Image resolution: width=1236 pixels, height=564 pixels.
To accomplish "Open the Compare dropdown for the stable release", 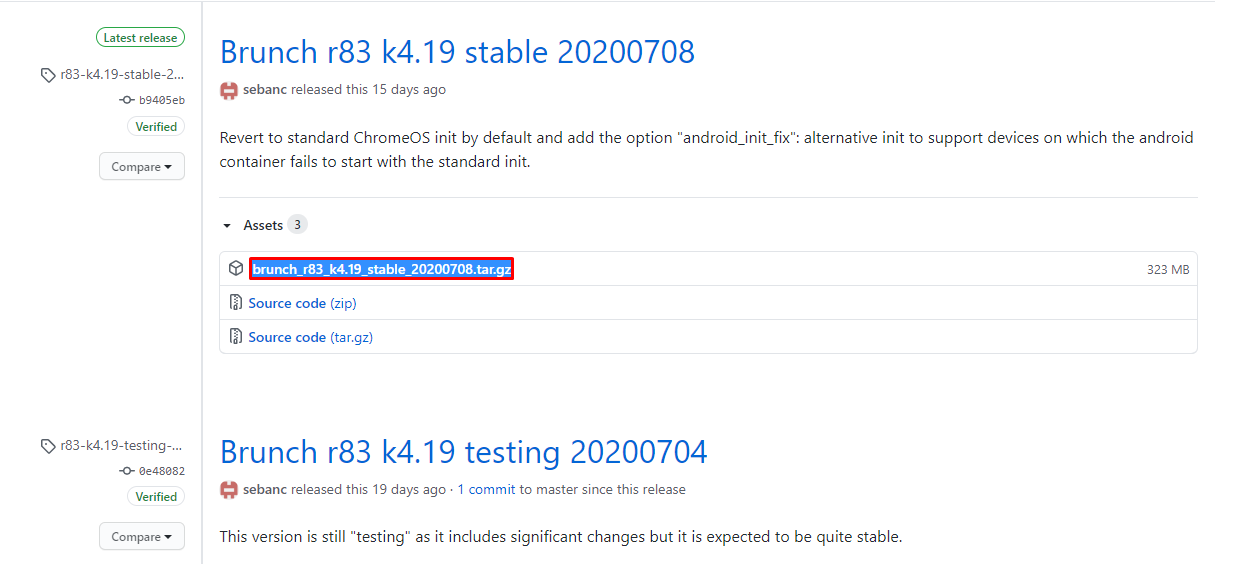I will coord(142,167).
